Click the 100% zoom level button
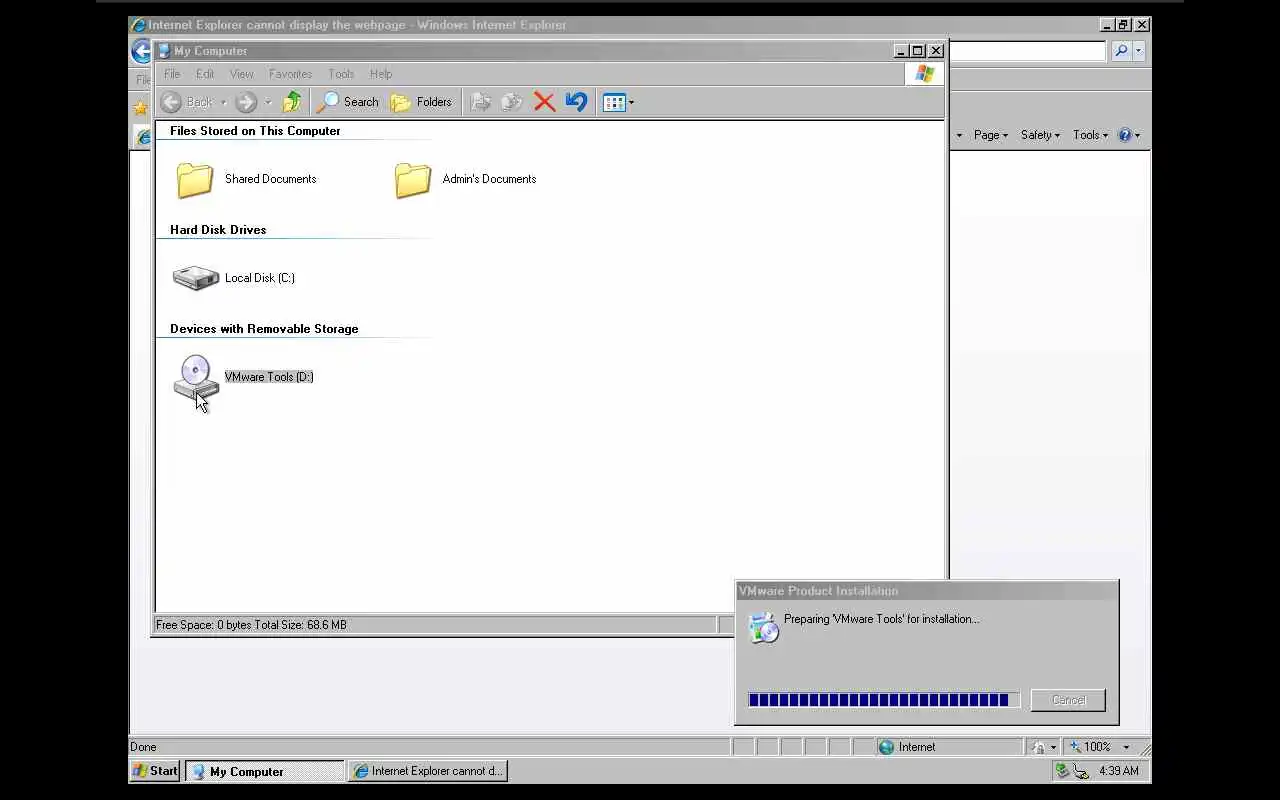Viewport: 1280px width, 800px height. pyautogui.click(x=1091, y=747)
